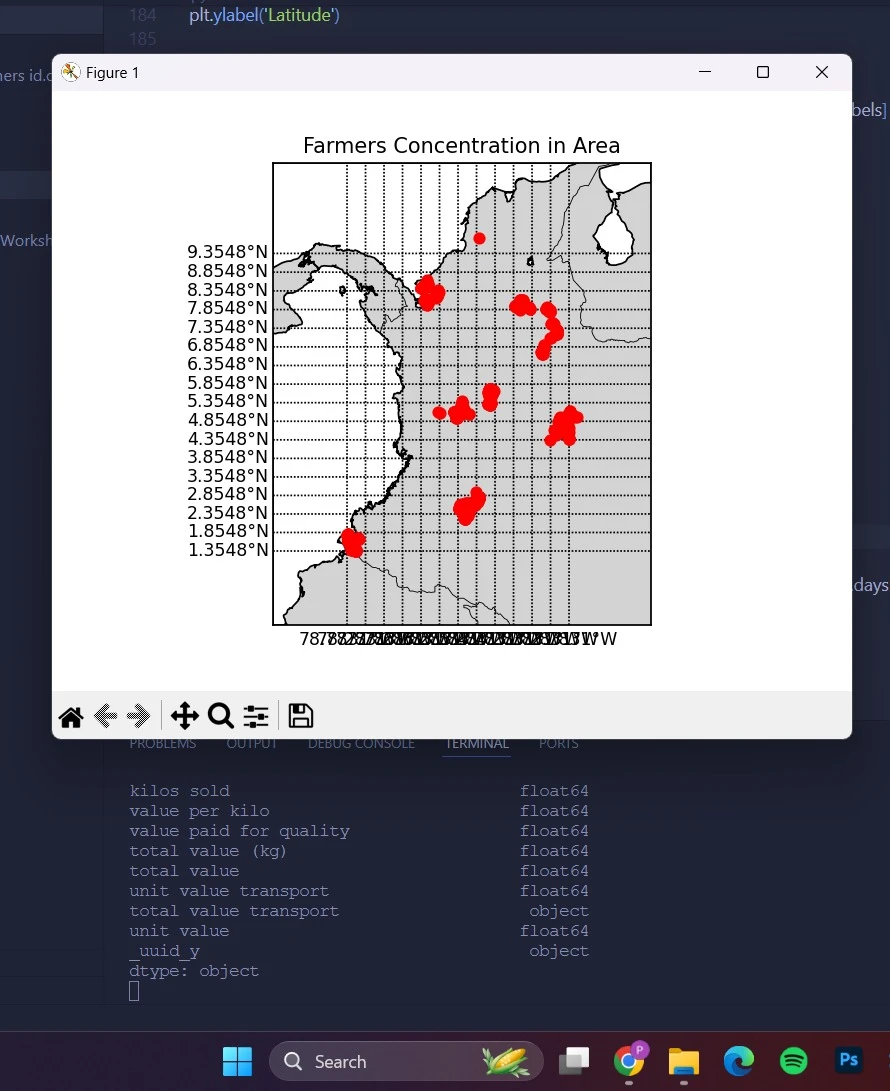The width and height of the screenshot is (890, 1091).
Task: Toggle the Pan axes tool
Action: [185, 716]
